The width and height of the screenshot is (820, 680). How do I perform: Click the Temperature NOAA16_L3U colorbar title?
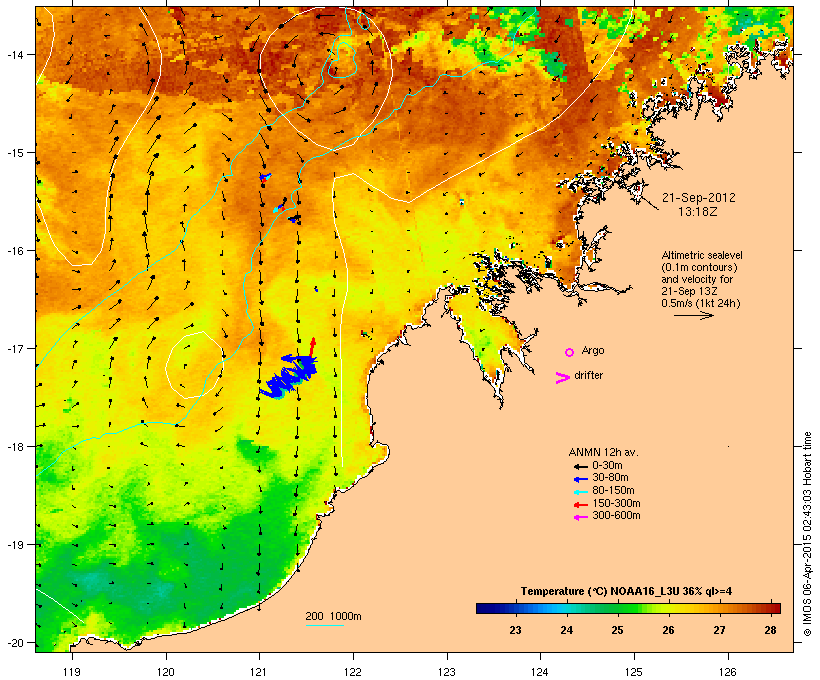coord(626,591)
